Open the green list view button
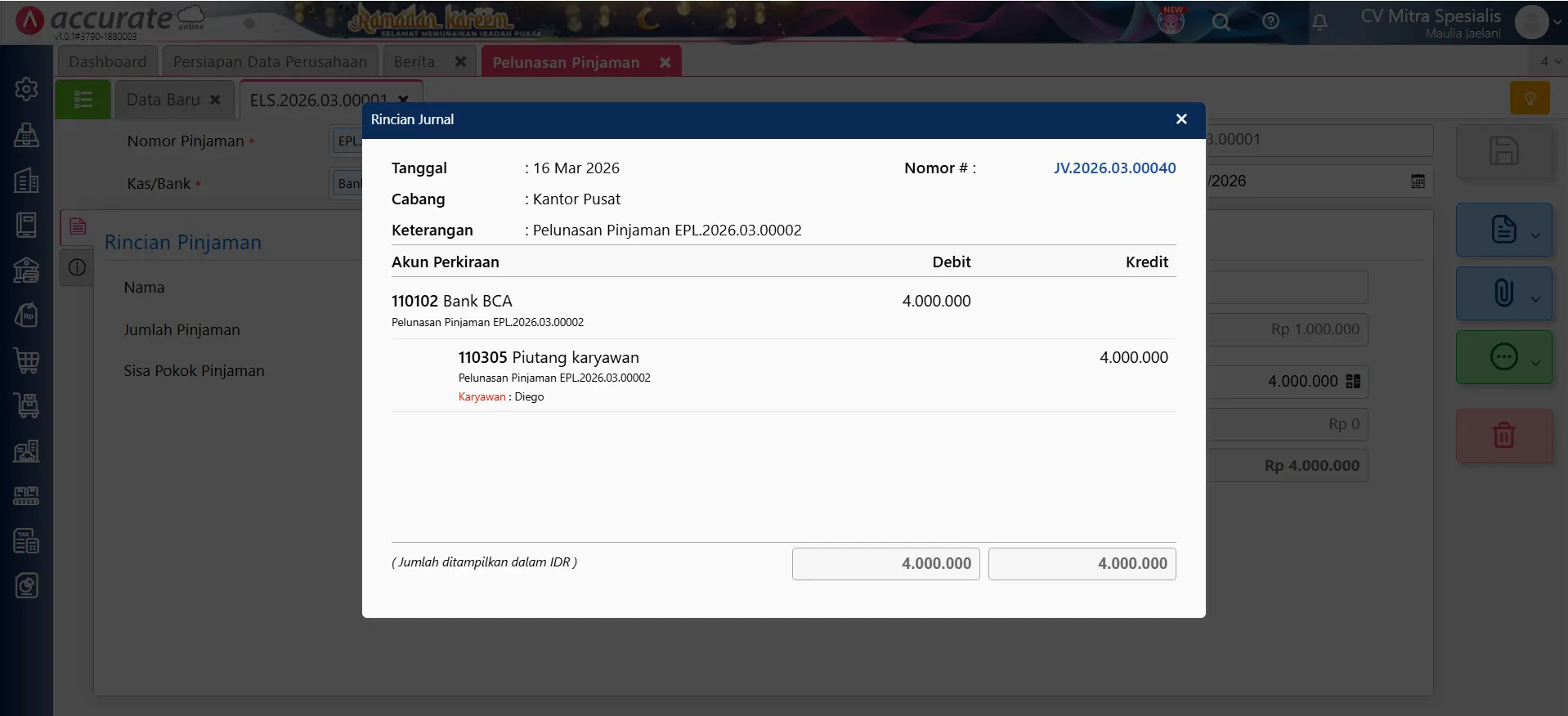 coord(83,100)
